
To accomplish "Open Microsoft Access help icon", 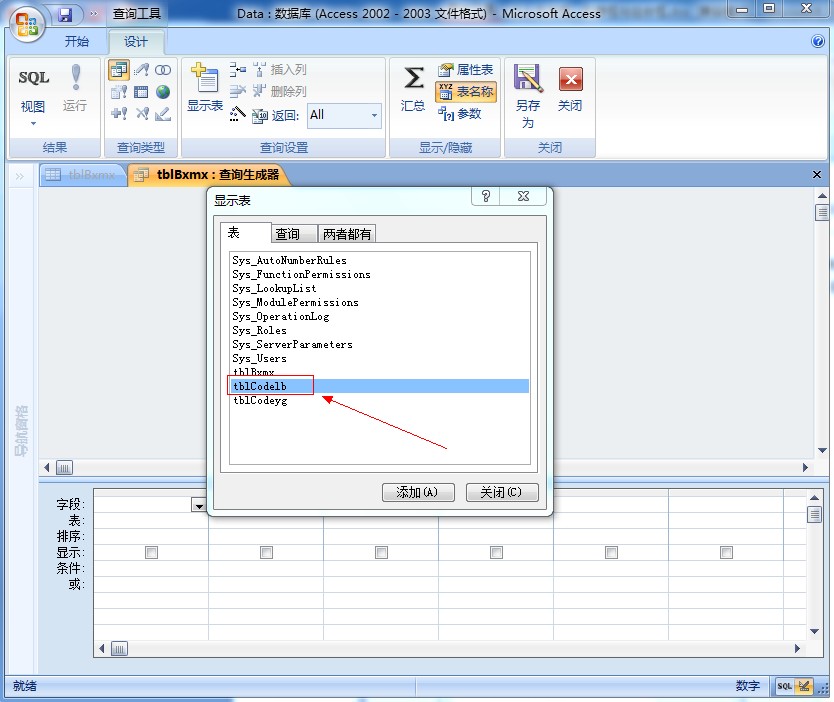I will pyautogui.click(x=818, y=41).
